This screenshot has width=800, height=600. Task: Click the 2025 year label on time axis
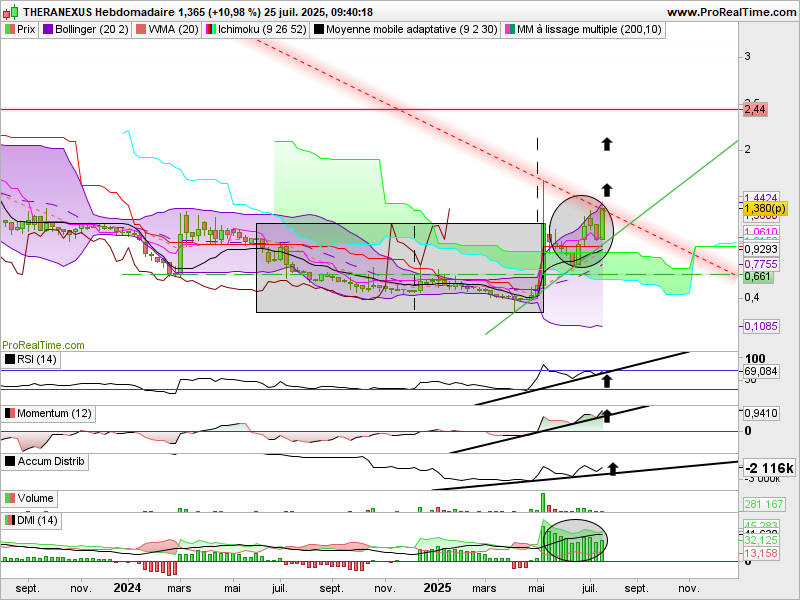[x=437, y=588]
